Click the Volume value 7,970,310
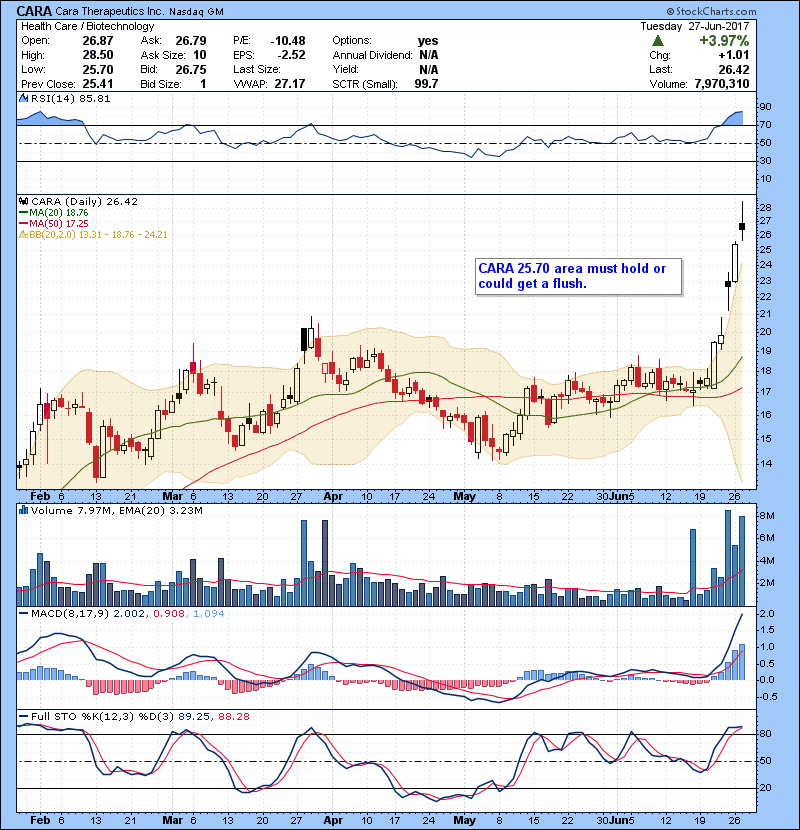The width and height of the screenshot is (800, 830). click(722, 84)
